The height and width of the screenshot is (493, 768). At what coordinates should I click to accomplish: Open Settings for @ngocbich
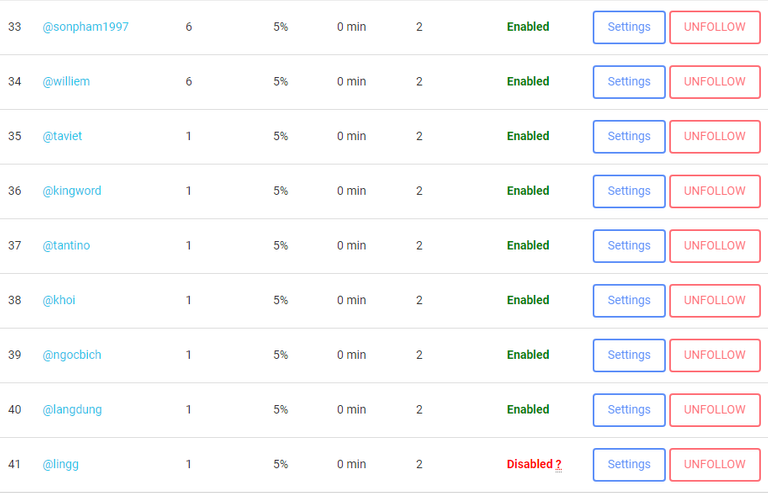(629, 355)
